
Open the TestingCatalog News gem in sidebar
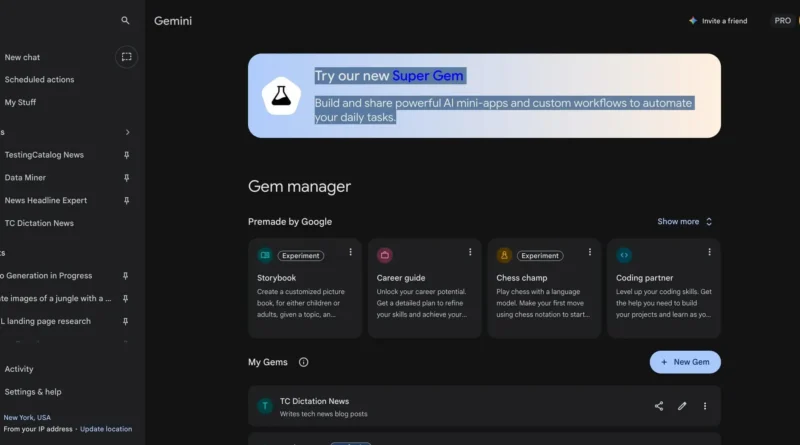[x=44, y=155]
